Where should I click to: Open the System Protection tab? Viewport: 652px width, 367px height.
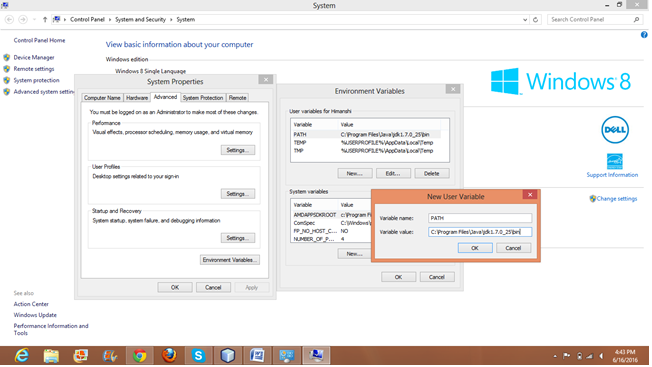[x=203, y=98]
